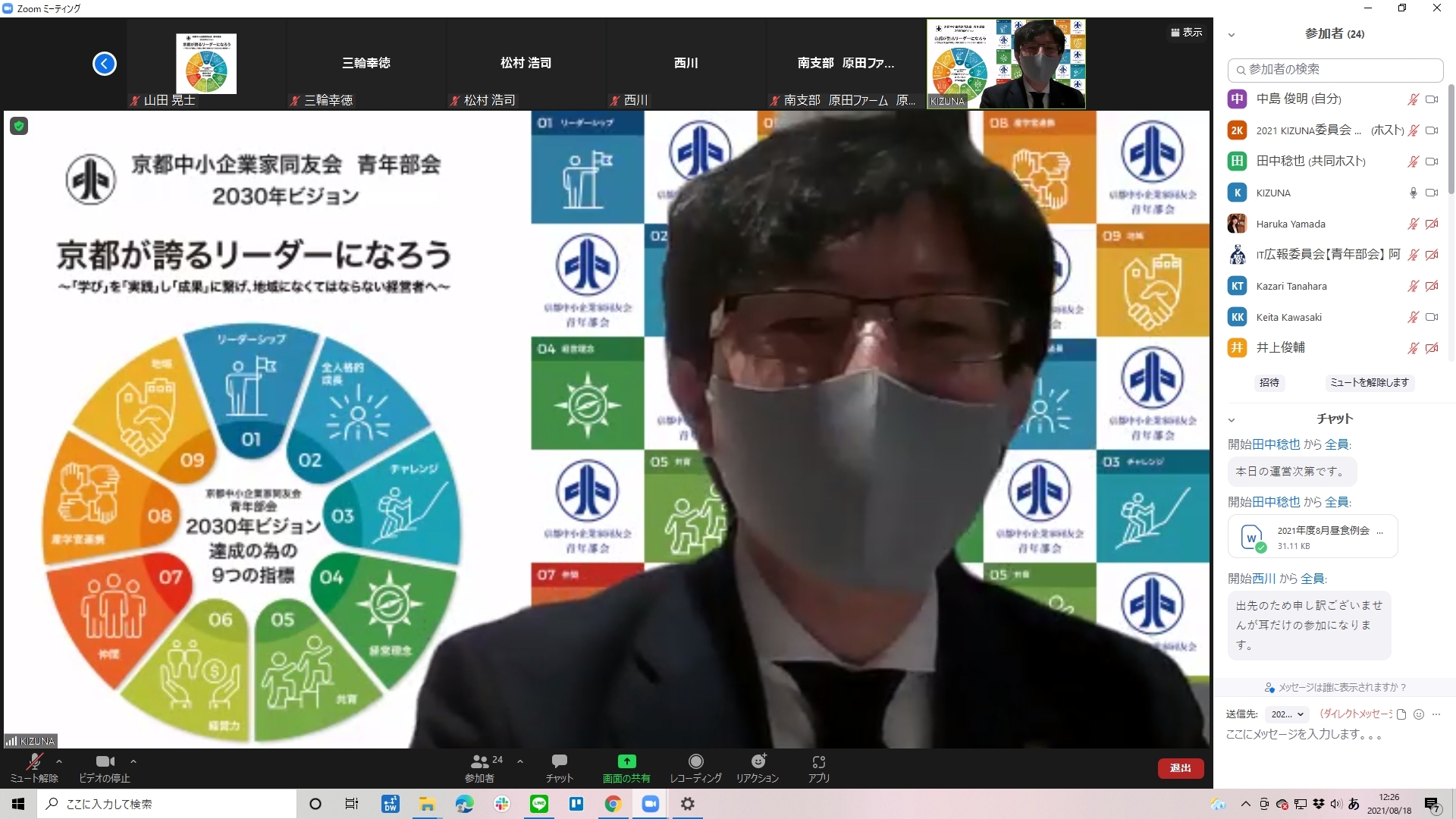Click the Dropbox tray icon
This screenshot has width=1456, height=819.
tap(1319, 804)
